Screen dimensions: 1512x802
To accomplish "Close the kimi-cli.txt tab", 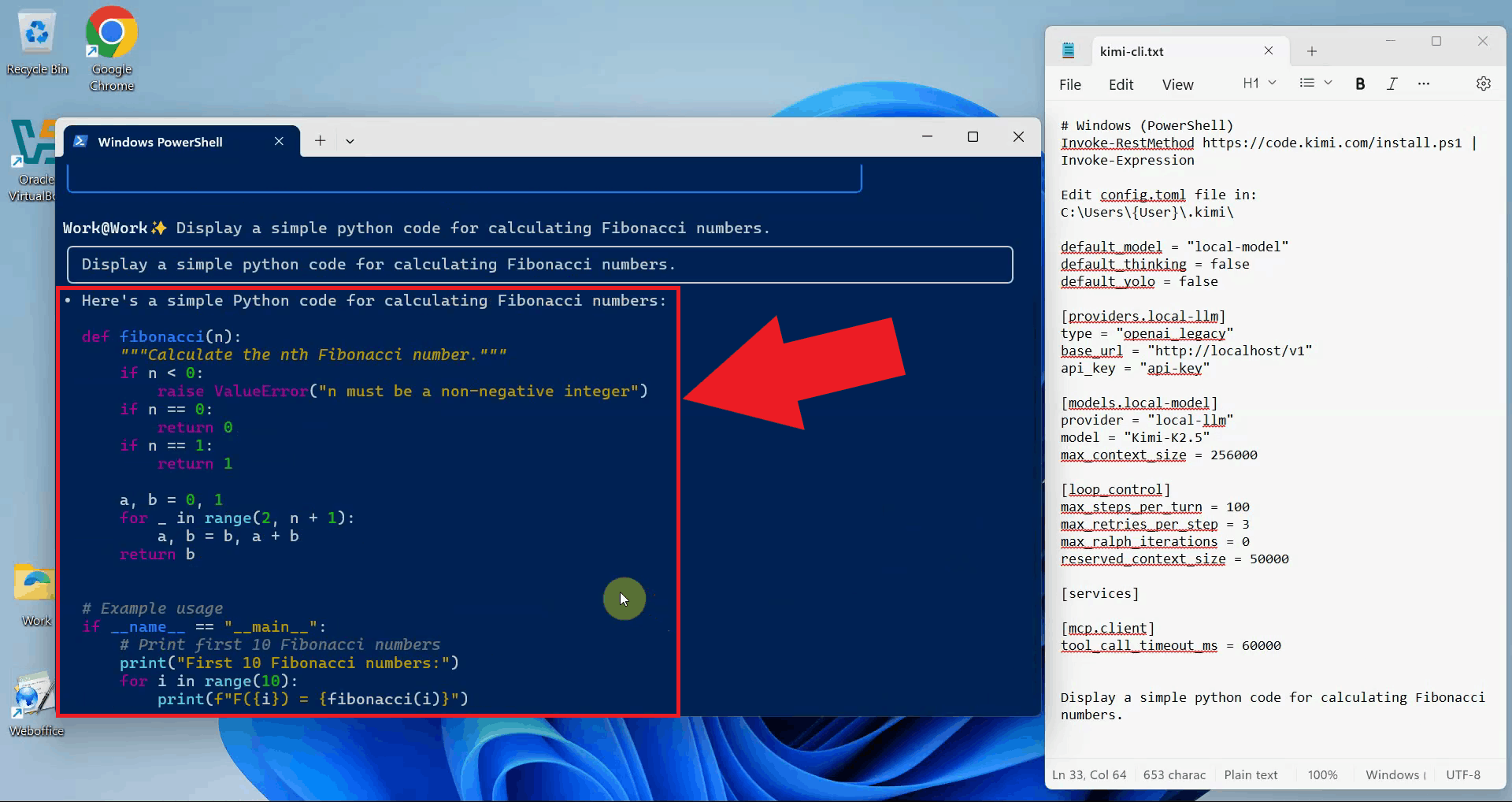I will pyautogui.click(x=1269, y=51).
